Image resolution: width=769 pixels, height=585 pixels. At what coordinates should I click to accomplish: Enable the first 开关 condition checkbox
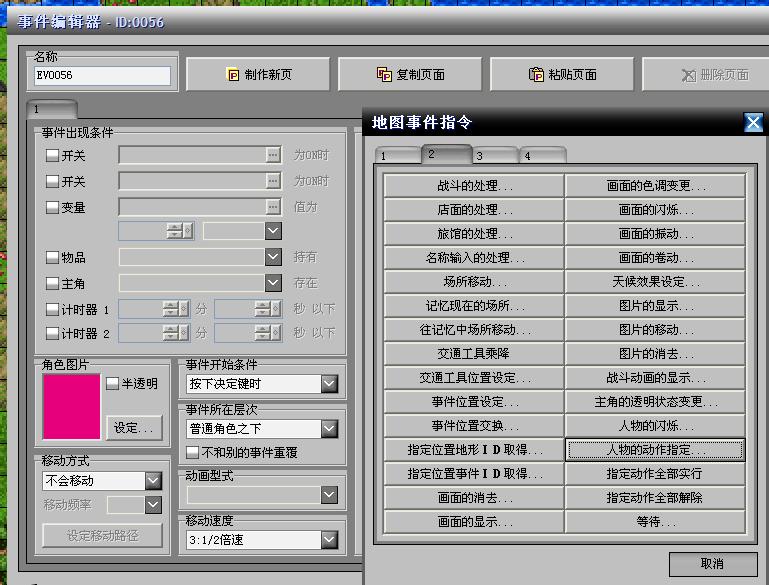point(52,155)
